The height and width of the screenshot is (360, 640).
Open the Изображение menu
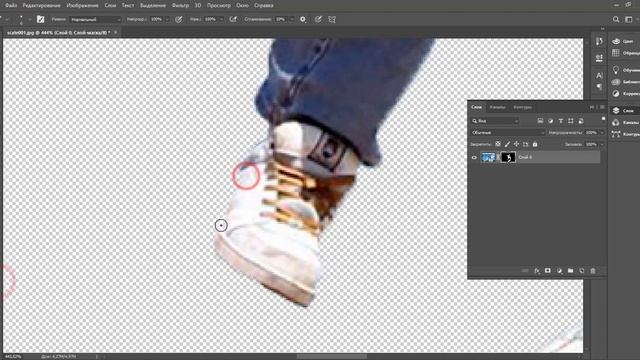(x=82, y=5)
